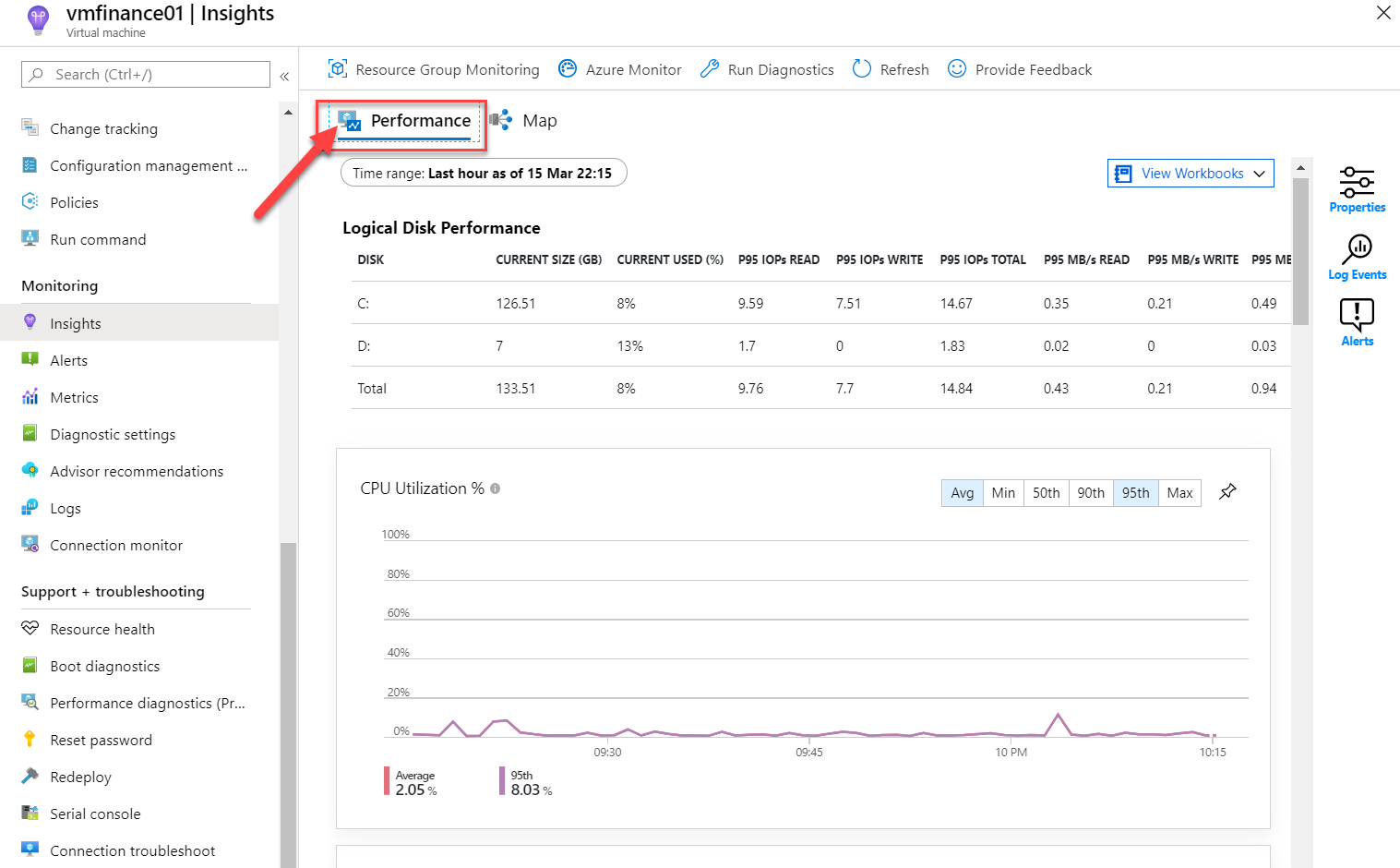Close the Insights blade
Screen dimensions: 1400x868
[1383, 13]
